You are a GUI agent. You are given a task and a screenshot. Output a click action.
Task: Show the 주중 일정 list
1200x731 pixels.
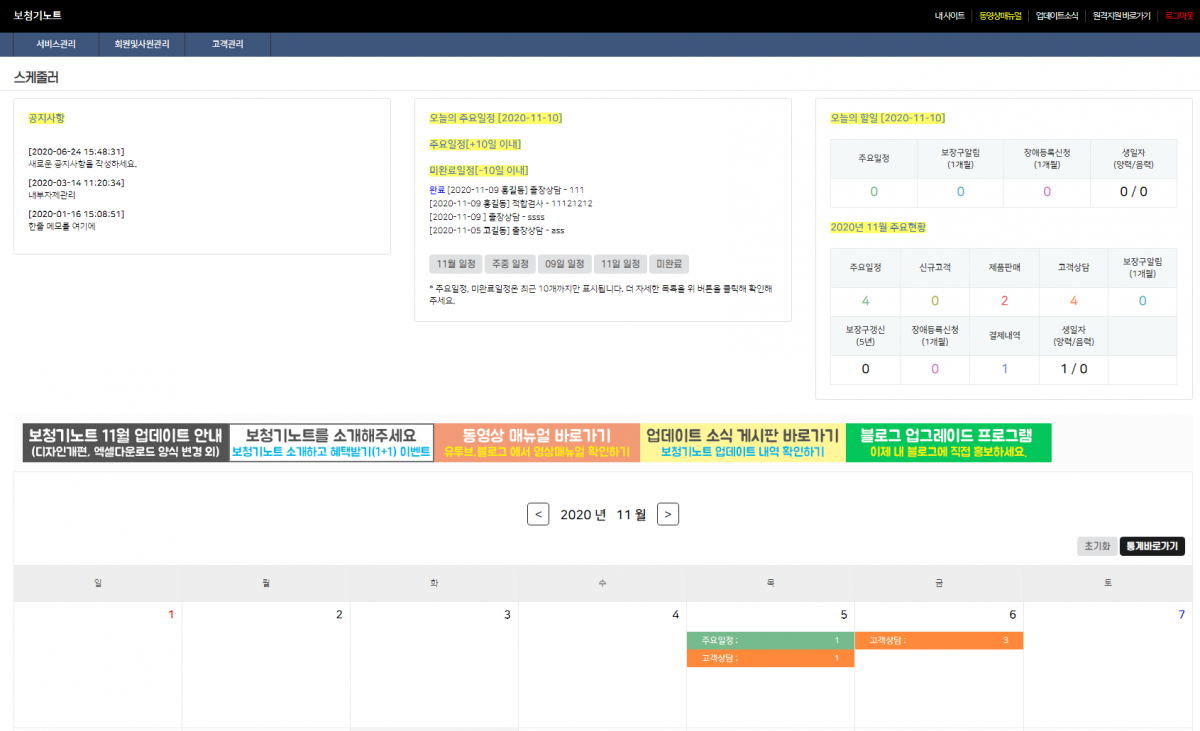point(509,264)
